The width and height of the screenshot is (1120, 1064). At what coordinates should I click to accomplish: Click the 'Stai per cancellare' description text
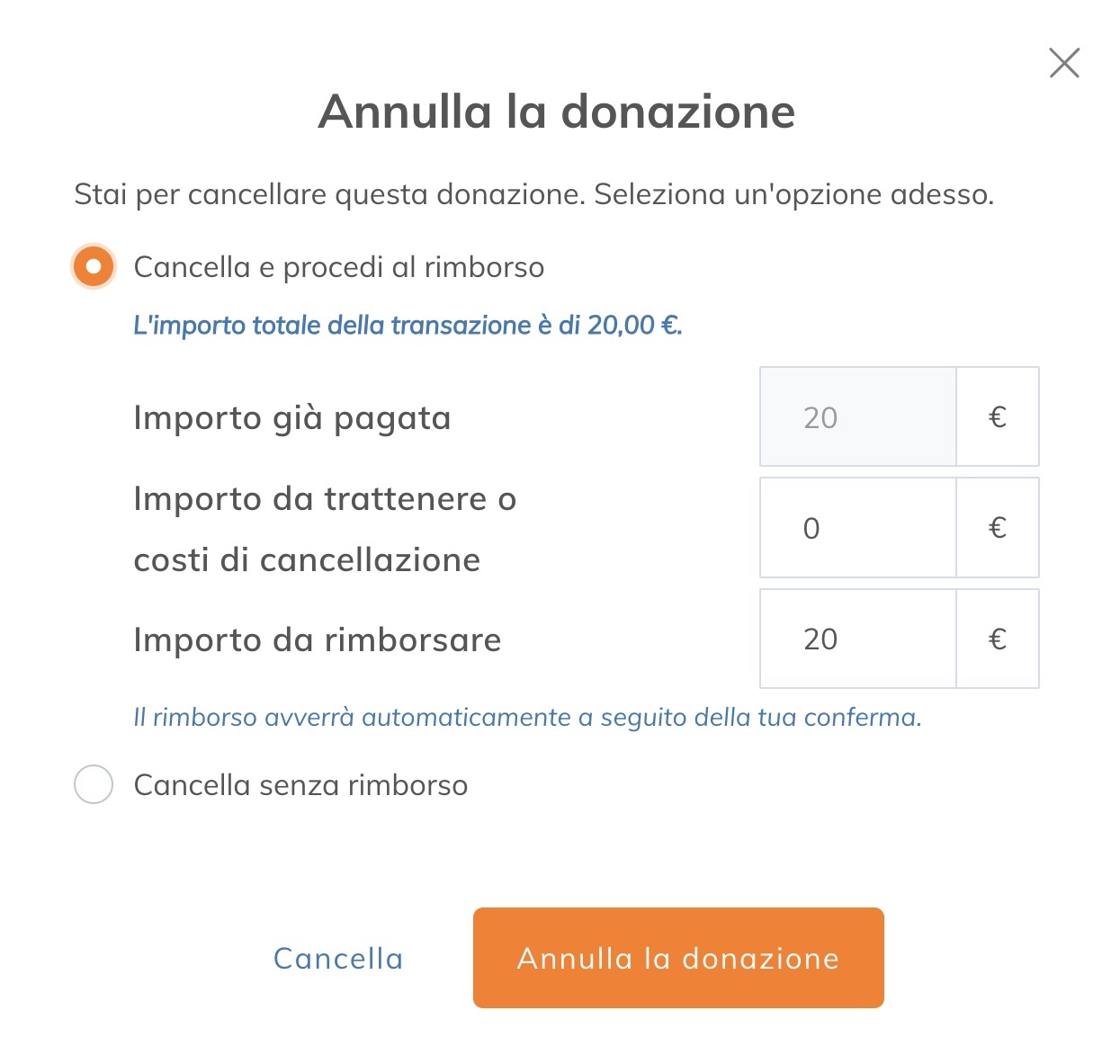pos(533,194)
